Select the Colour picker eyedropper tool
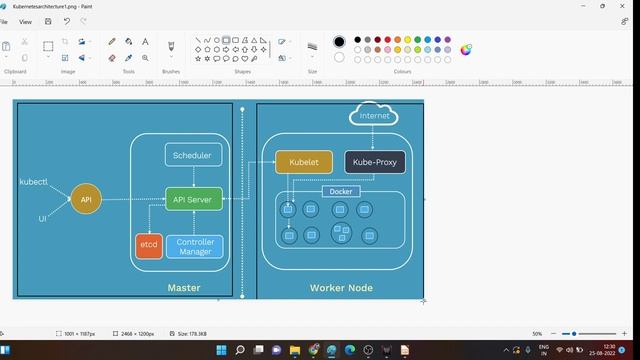The image size is (640, 360). coord(129,58)
